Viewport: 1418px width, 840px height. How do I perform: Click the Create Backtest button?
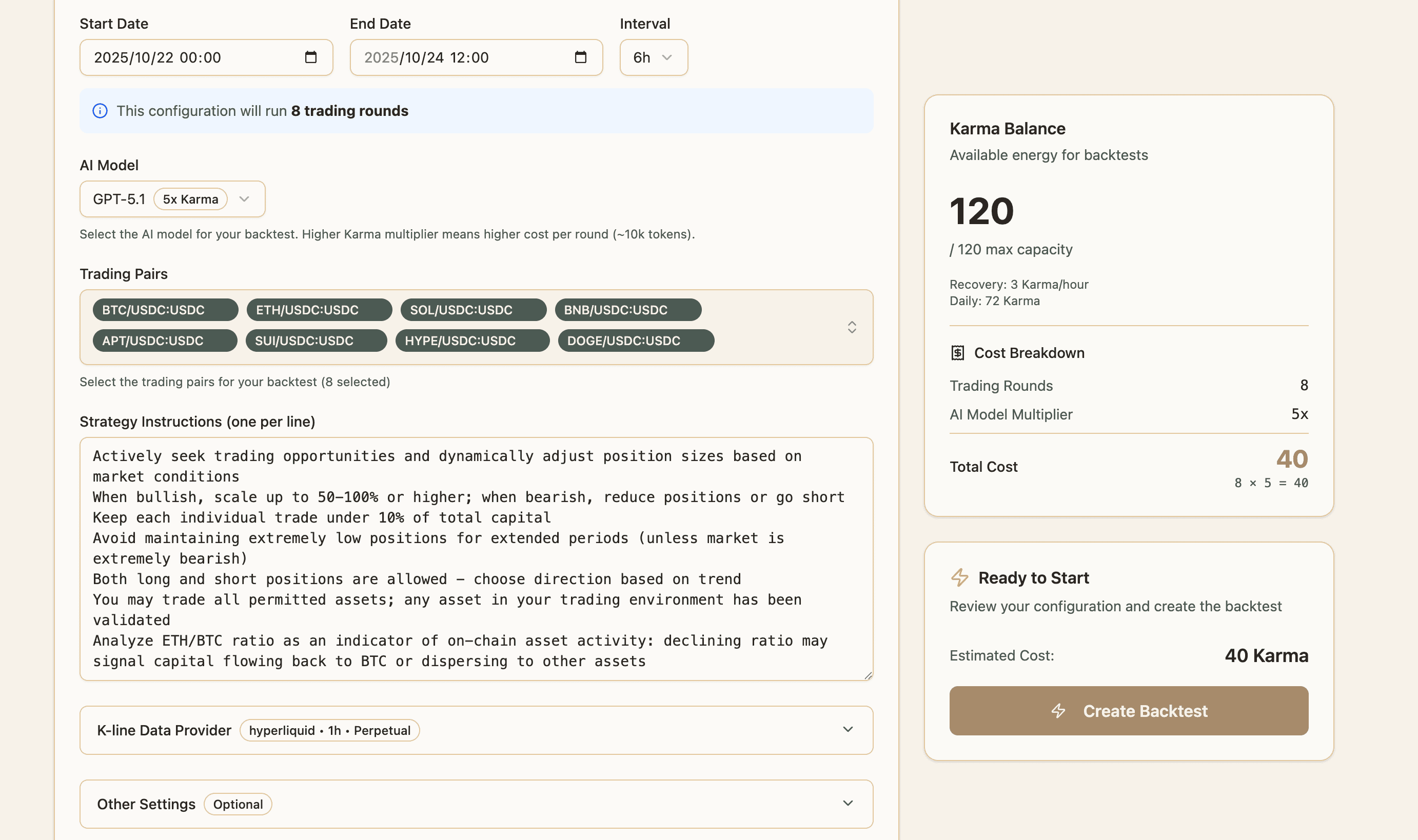coord(1128,711)
